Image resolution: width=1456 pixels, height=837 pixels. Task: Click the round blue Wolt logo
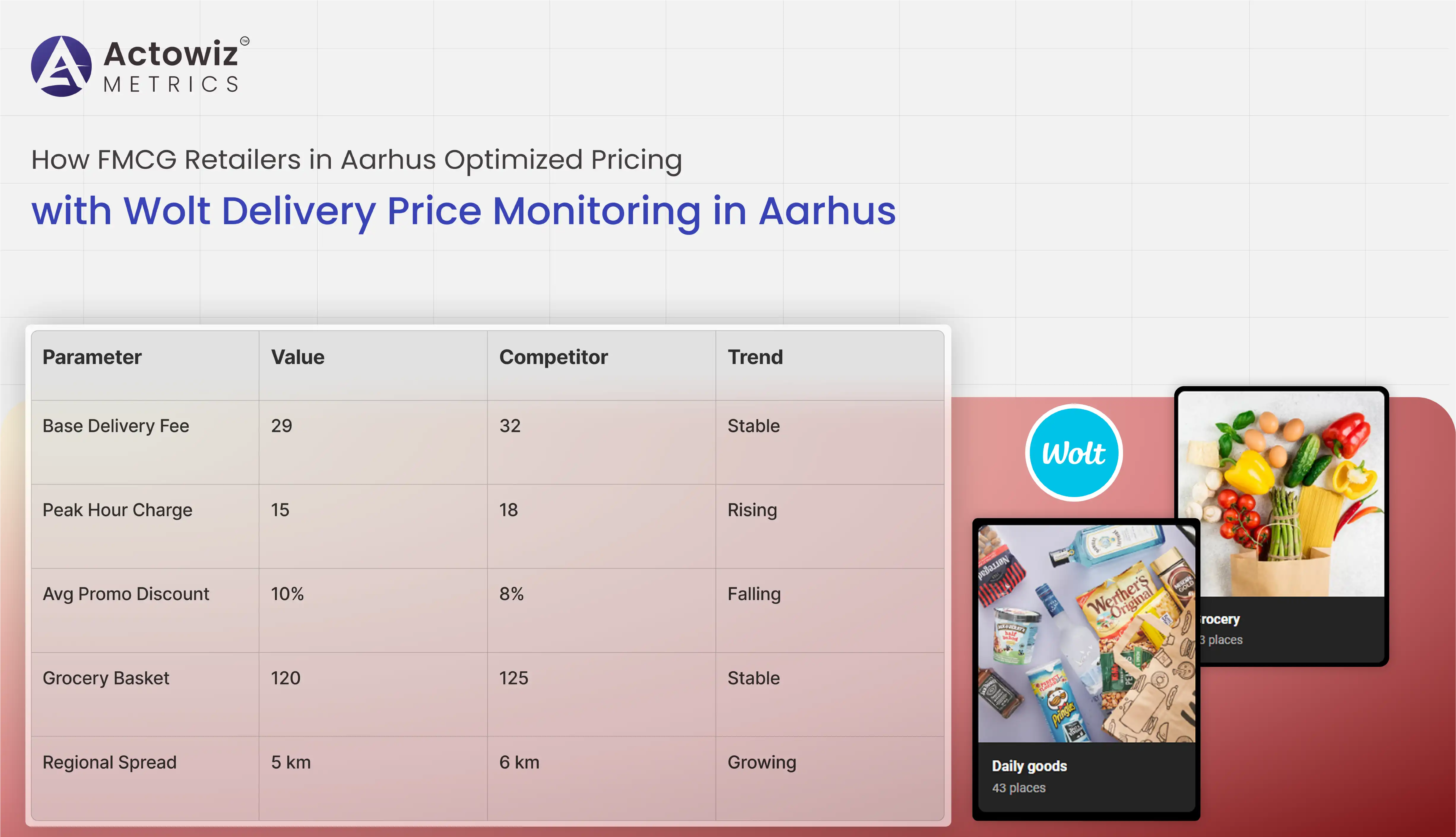pyautogui.click(x=1073, y=453)
